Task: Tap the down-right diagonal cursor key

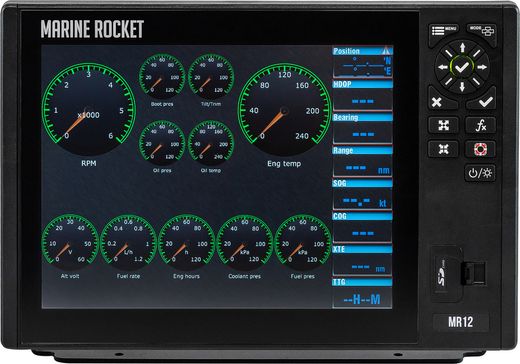Action: point(476,81)
